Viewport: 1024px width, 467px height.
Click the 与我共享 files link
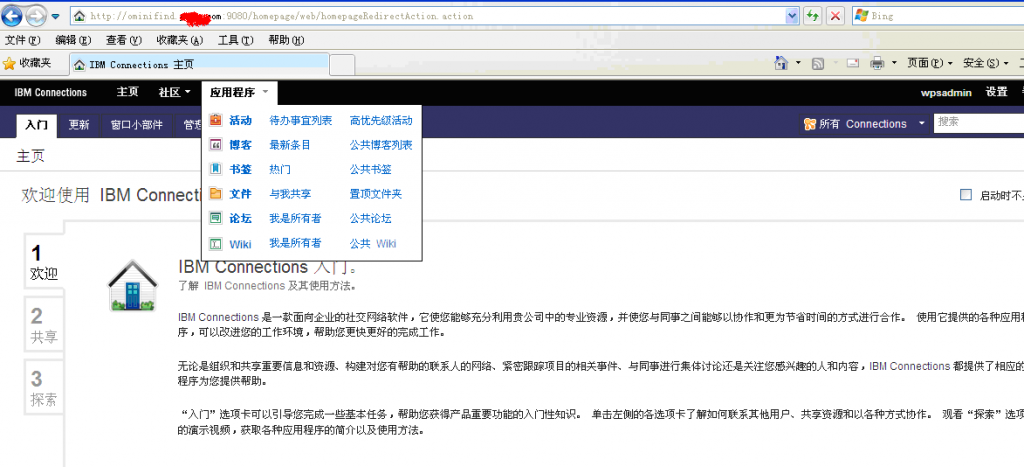pos(290,194)
